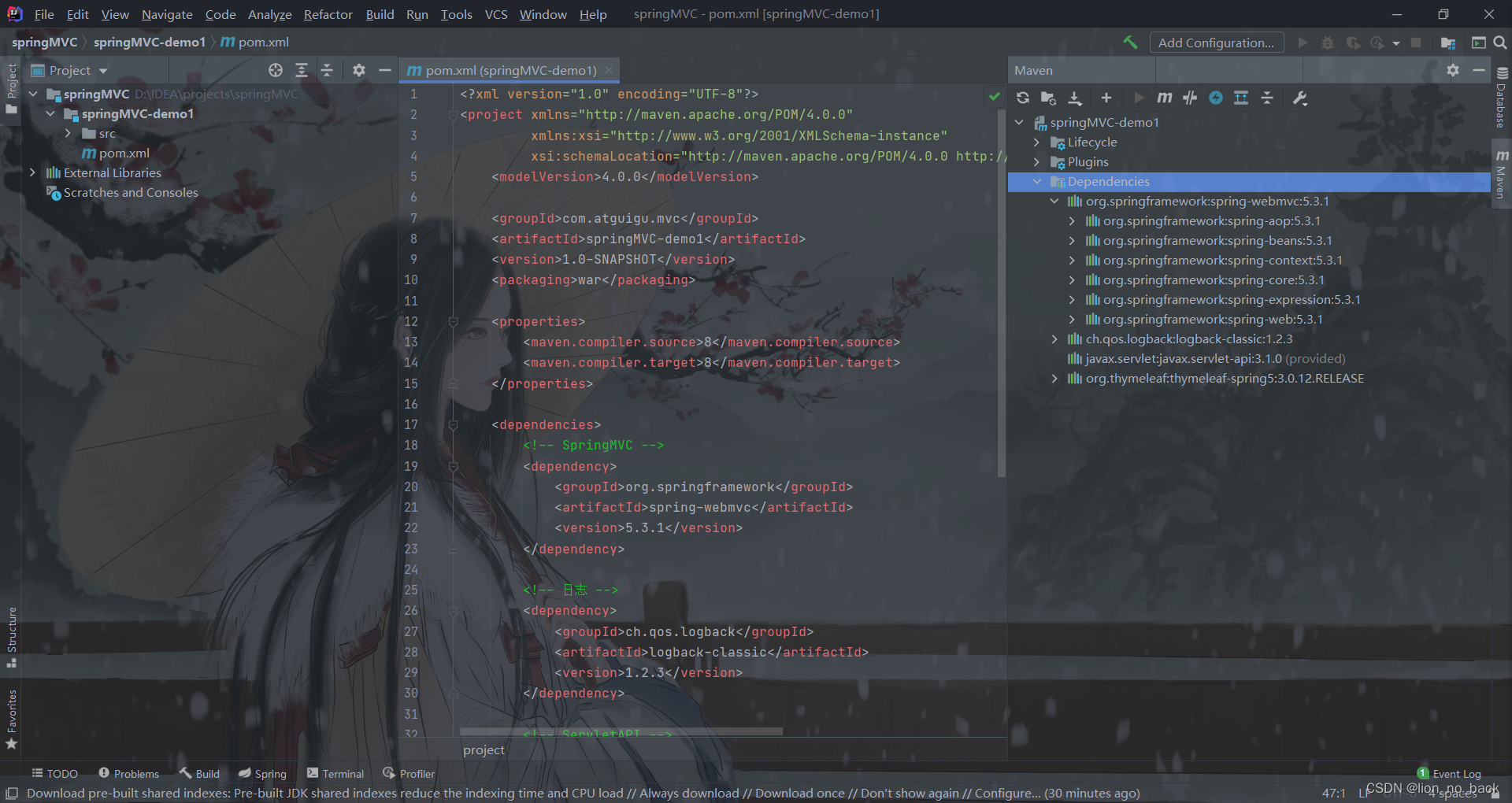Viewport: 1512px width, 803px height.
Task: Collapse springMVC root folder in tree
Action: click(33, 94)
